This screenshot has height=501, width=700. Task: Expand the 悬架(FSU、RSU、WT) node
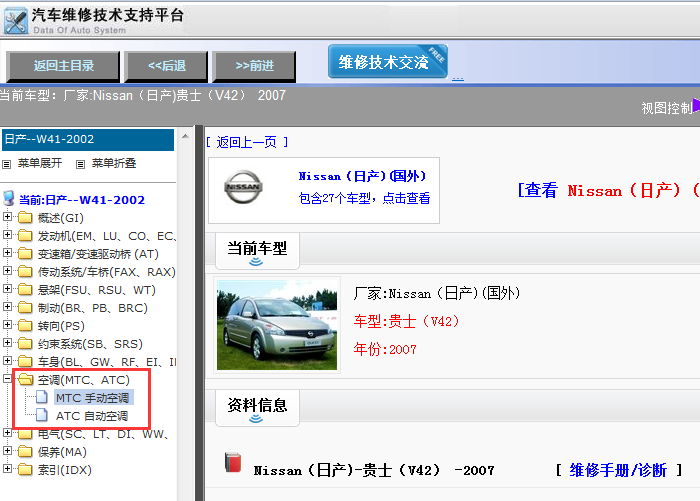coord(7,289)
